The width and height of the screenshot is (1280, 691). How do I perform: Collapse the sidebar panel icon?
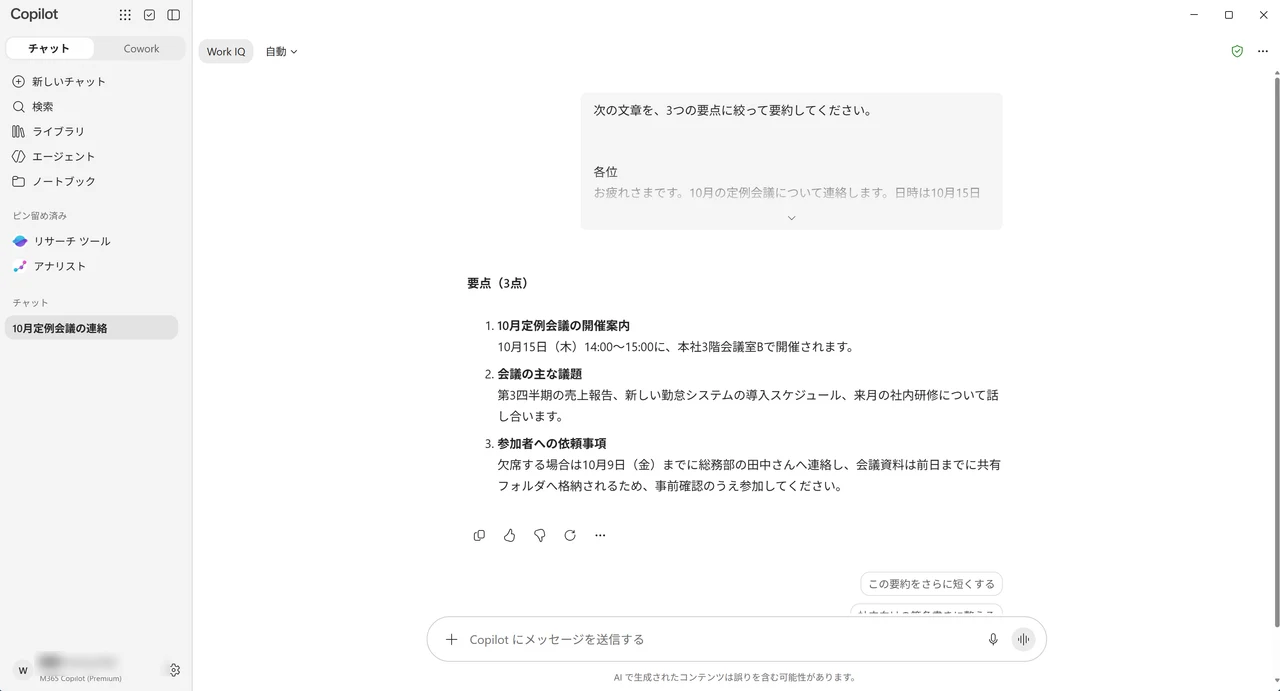(174, 15)
